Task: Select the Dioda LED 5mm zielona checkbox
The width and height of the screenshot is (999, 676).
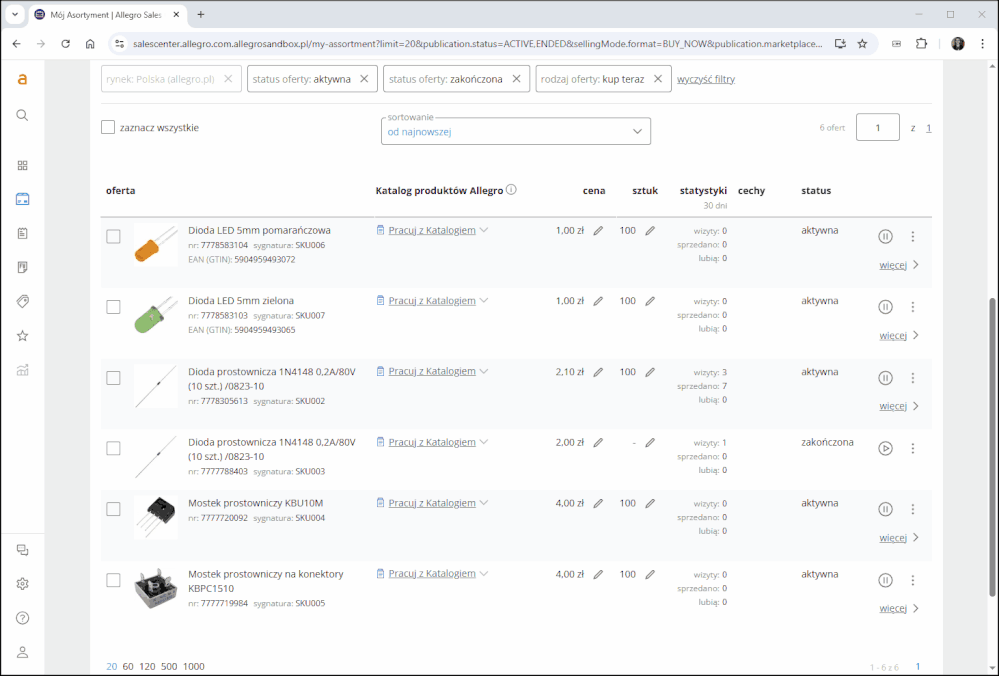Action: pyautogui.click(x=113, y=307)
